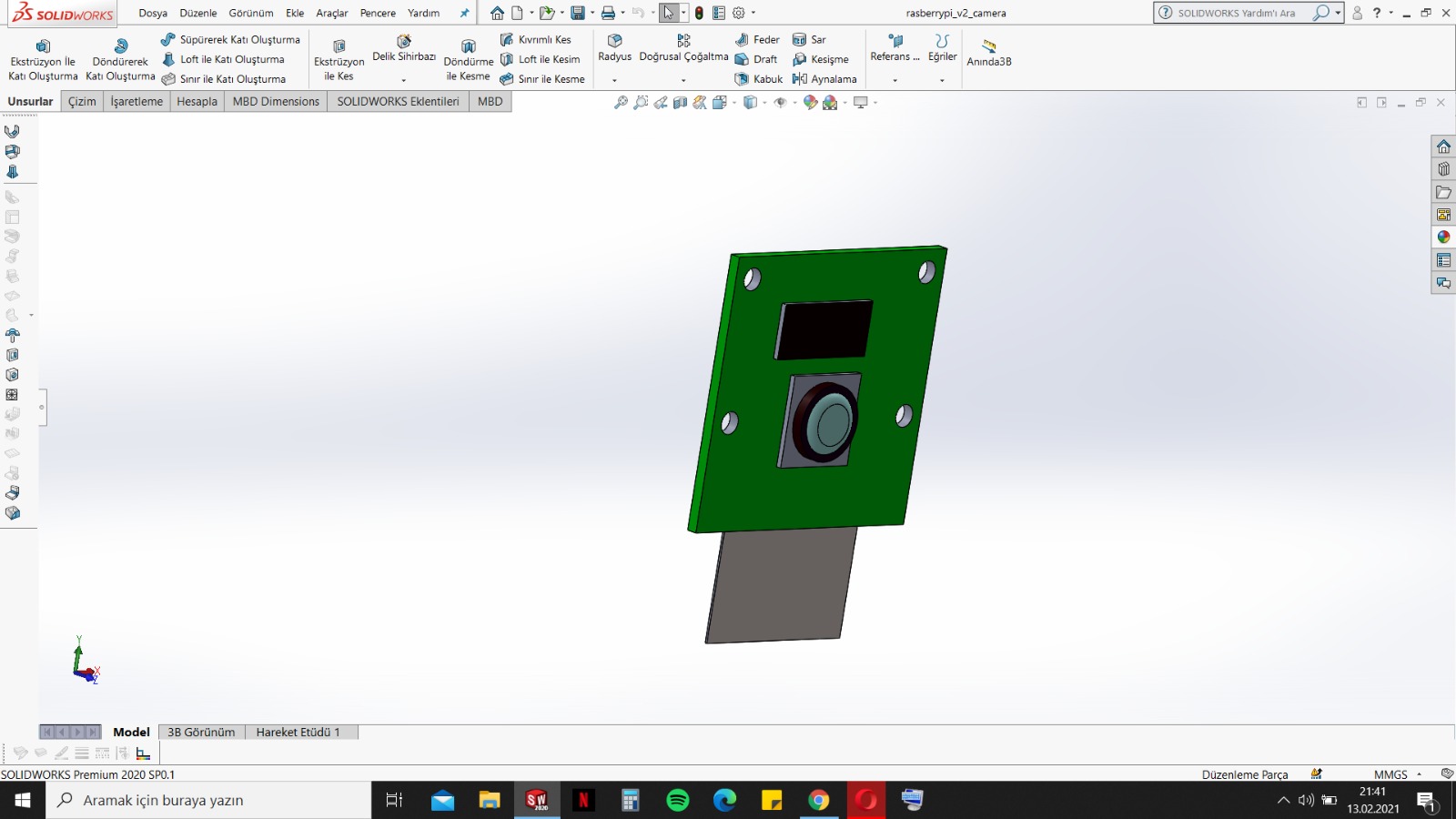This screenshot has width=1456, height=819.
Task: Open File Explorer from the taskbar
Action: tap(490, 800)
